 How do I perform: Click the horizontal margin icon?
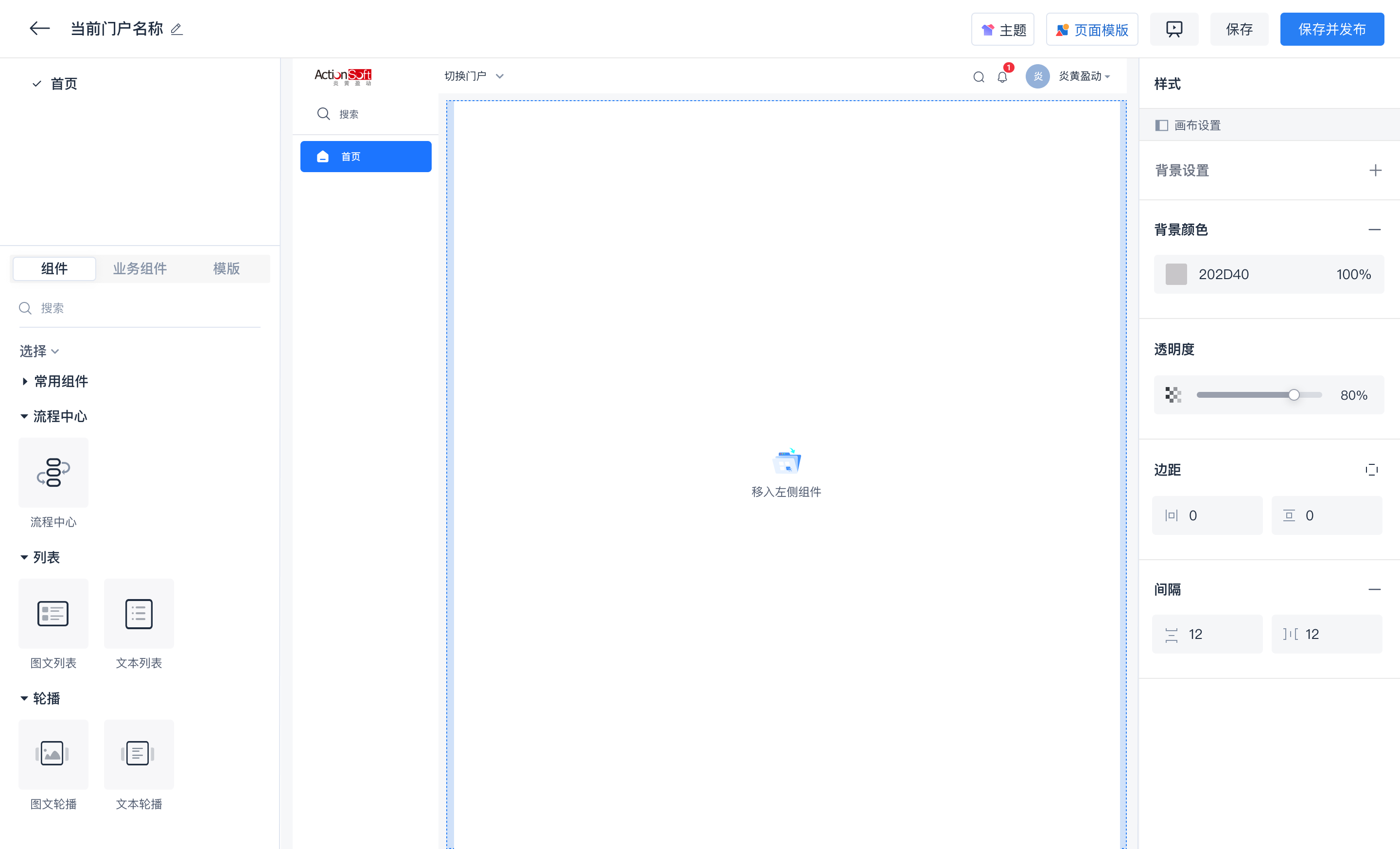(1171, 515)
